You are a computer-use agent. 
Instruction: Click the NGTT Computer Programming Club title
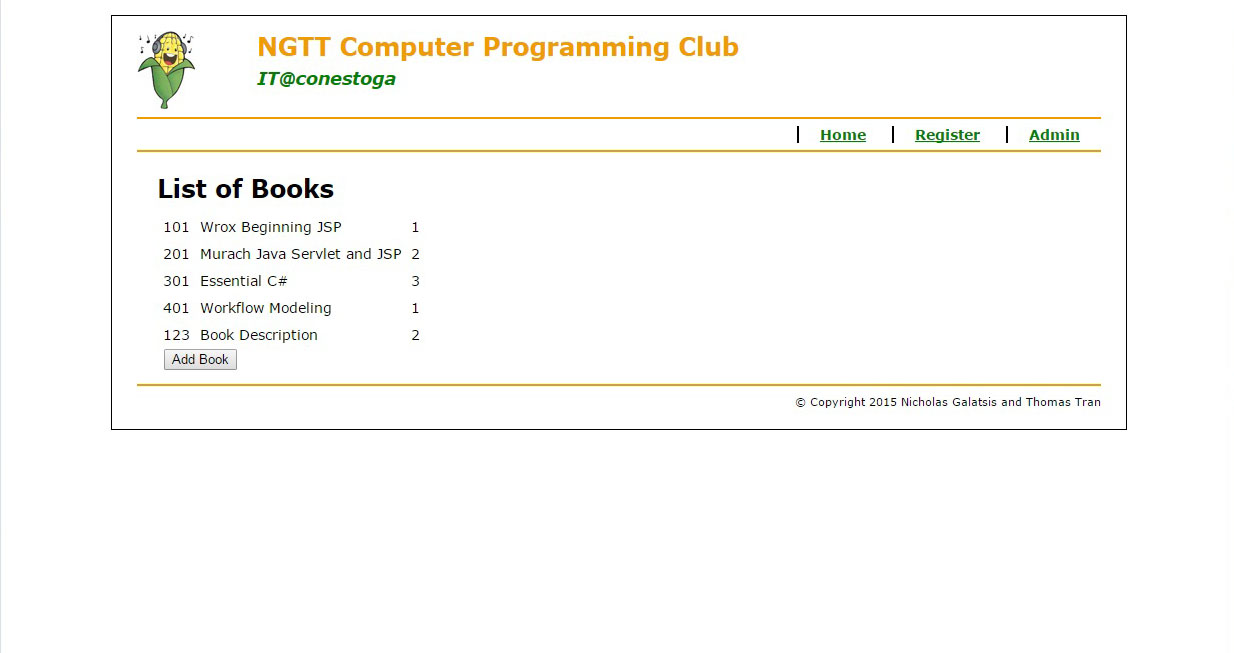[x=497, y=47]
